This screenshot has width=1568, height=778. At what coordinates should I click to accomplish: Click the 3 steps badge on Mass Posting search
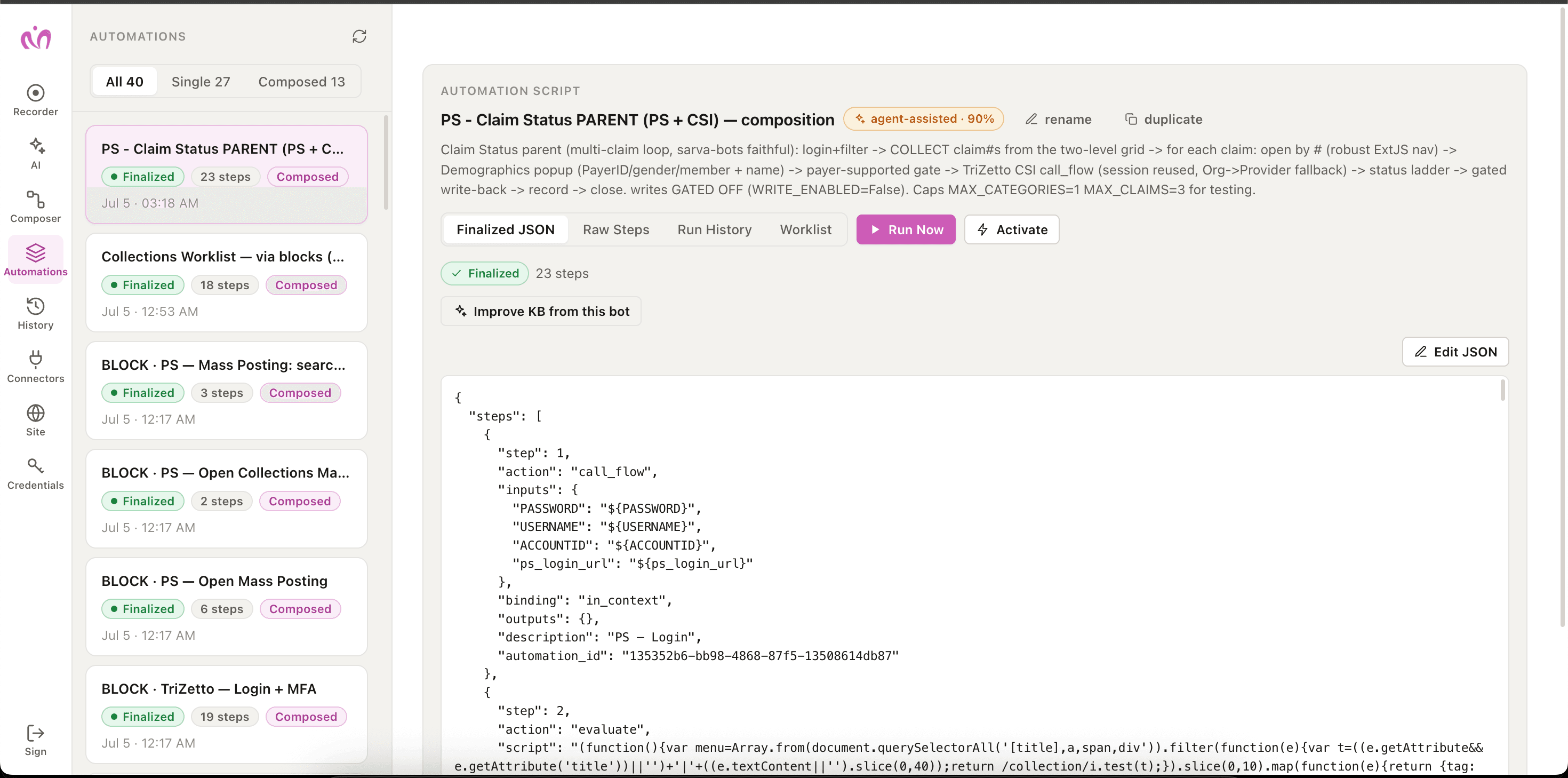coord(221,393)
